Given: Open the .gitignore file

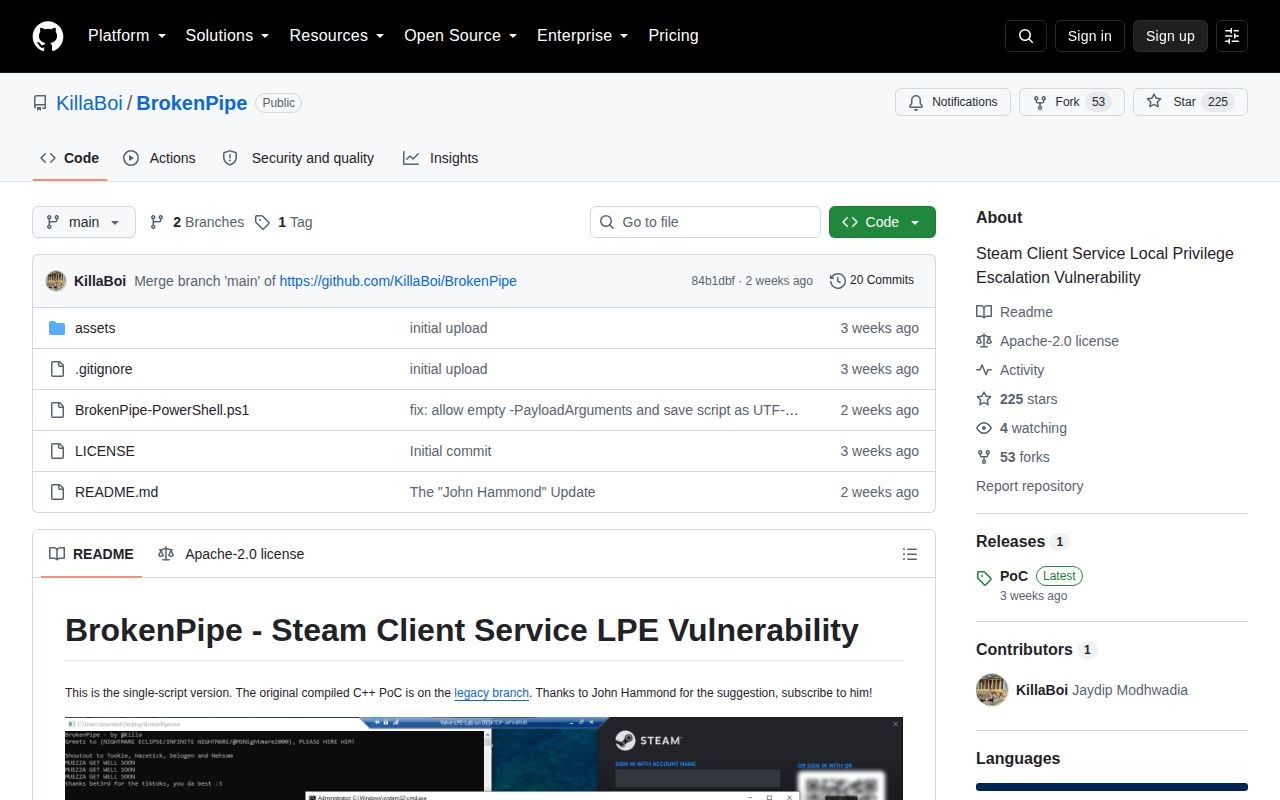Looking at the screenshot, I should tap(104, 369).
